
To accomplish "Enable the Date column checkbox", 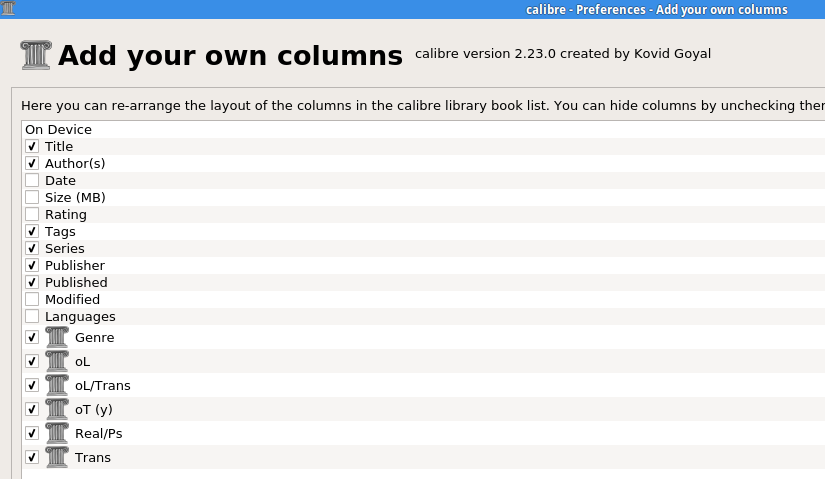I will pos(32,180).
